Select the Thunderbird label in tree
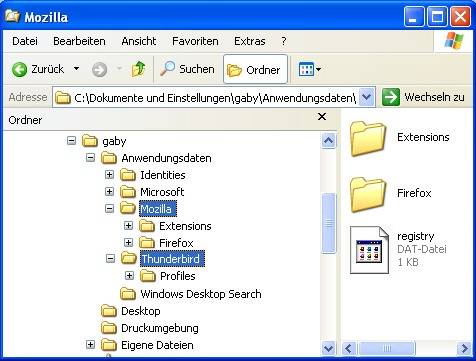476x361 pixels. point(172,259)
